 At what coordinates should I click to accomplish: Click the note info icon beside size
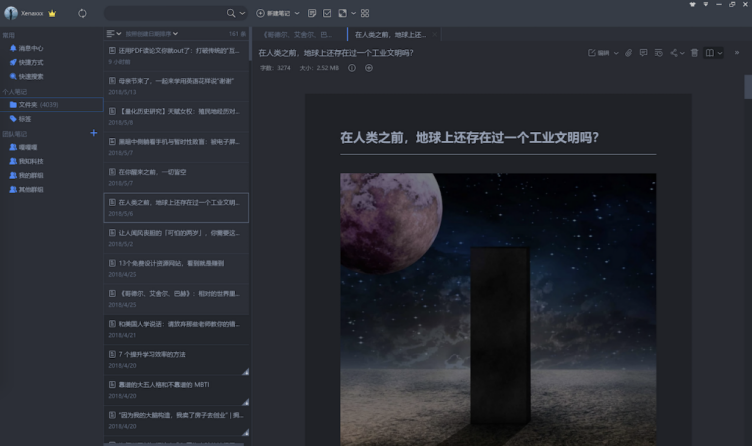[x=352, y=68]
